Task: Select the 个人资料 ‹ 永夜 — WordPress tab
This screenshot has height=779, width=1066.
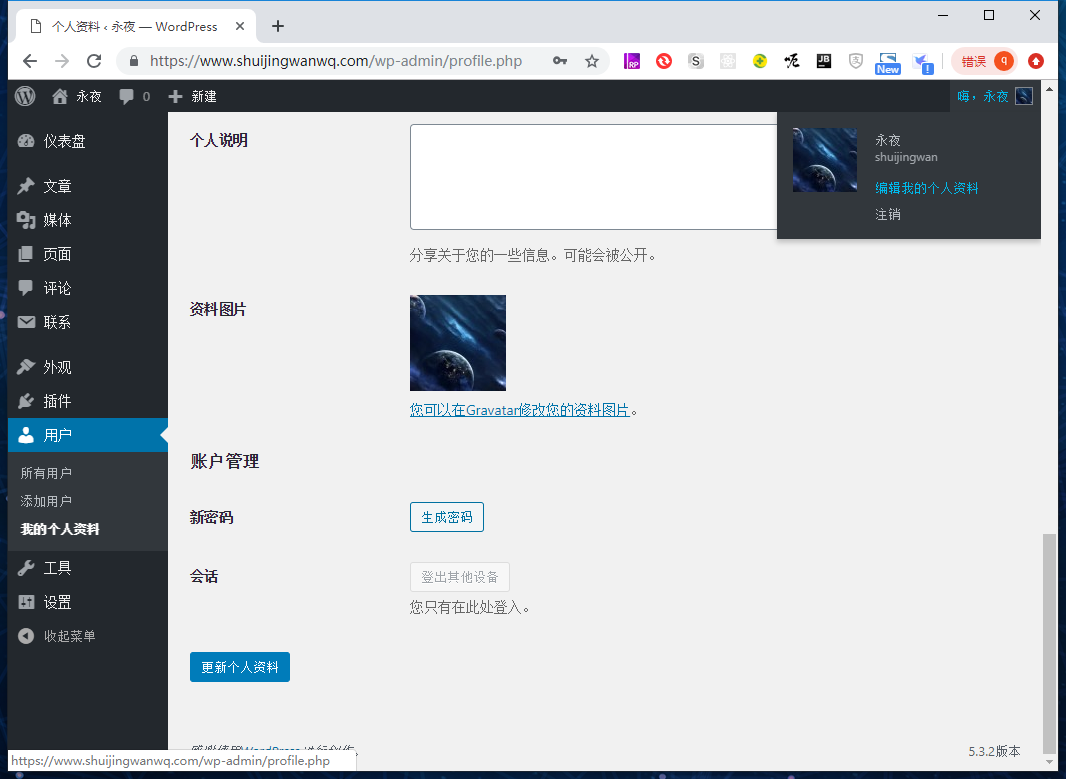Action: [136, 27]
